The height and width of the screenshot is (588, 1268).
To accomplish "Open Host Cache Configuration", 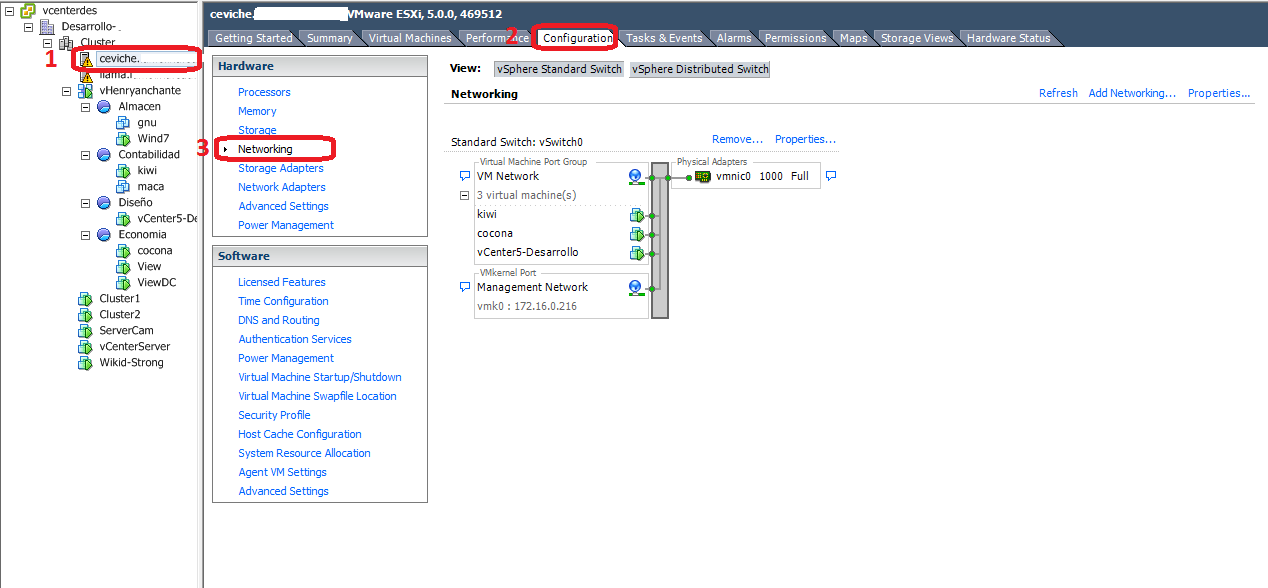I will point(300,434).
